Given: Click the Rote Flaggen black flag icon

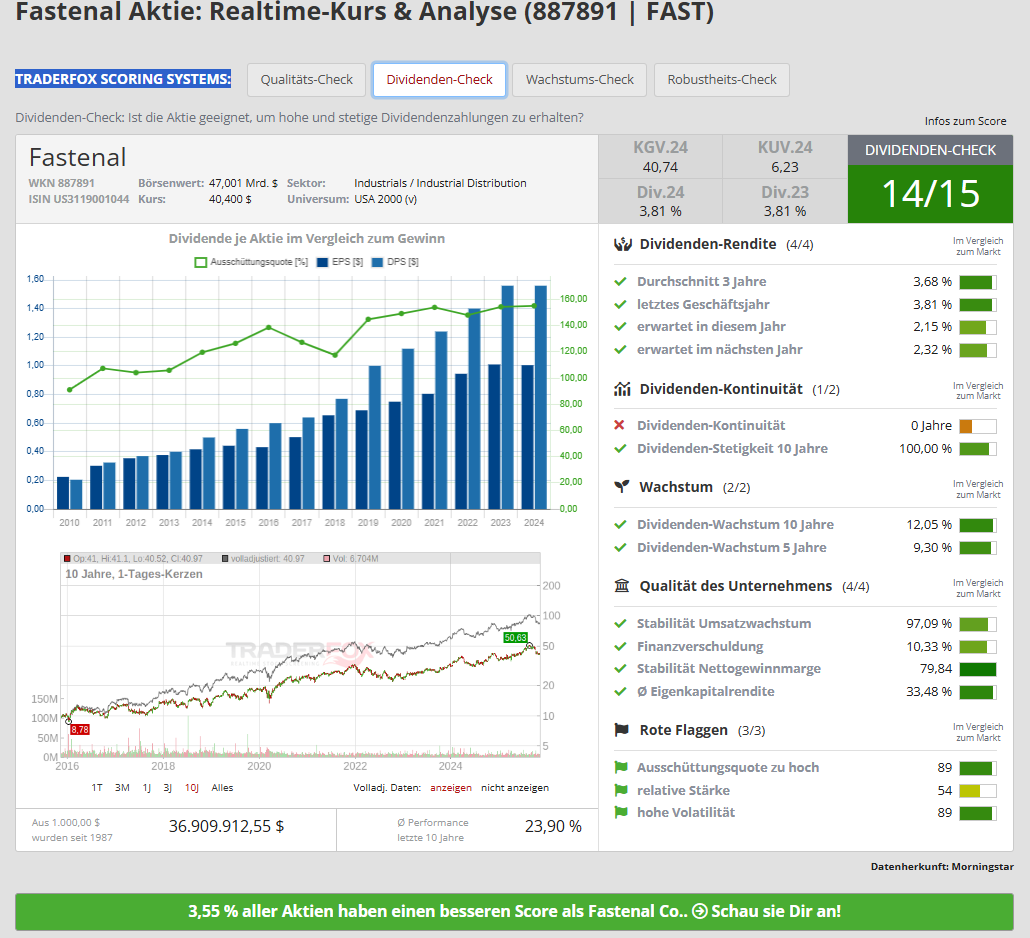Looking at the screenshot, I should click(x=621, y=730).
